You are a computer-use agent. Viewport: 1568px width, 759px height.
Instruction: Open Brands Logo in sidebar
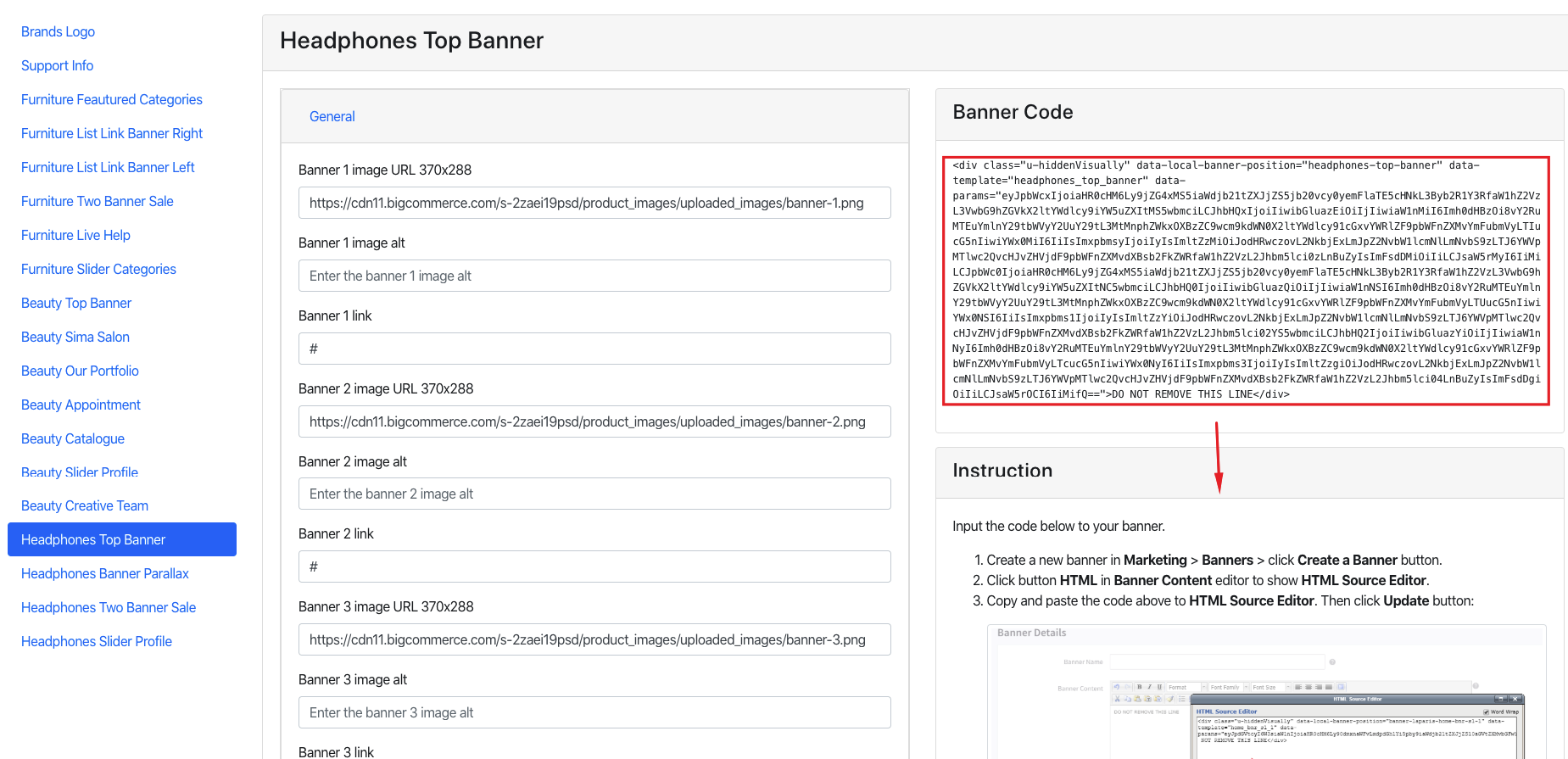point(58,31)
